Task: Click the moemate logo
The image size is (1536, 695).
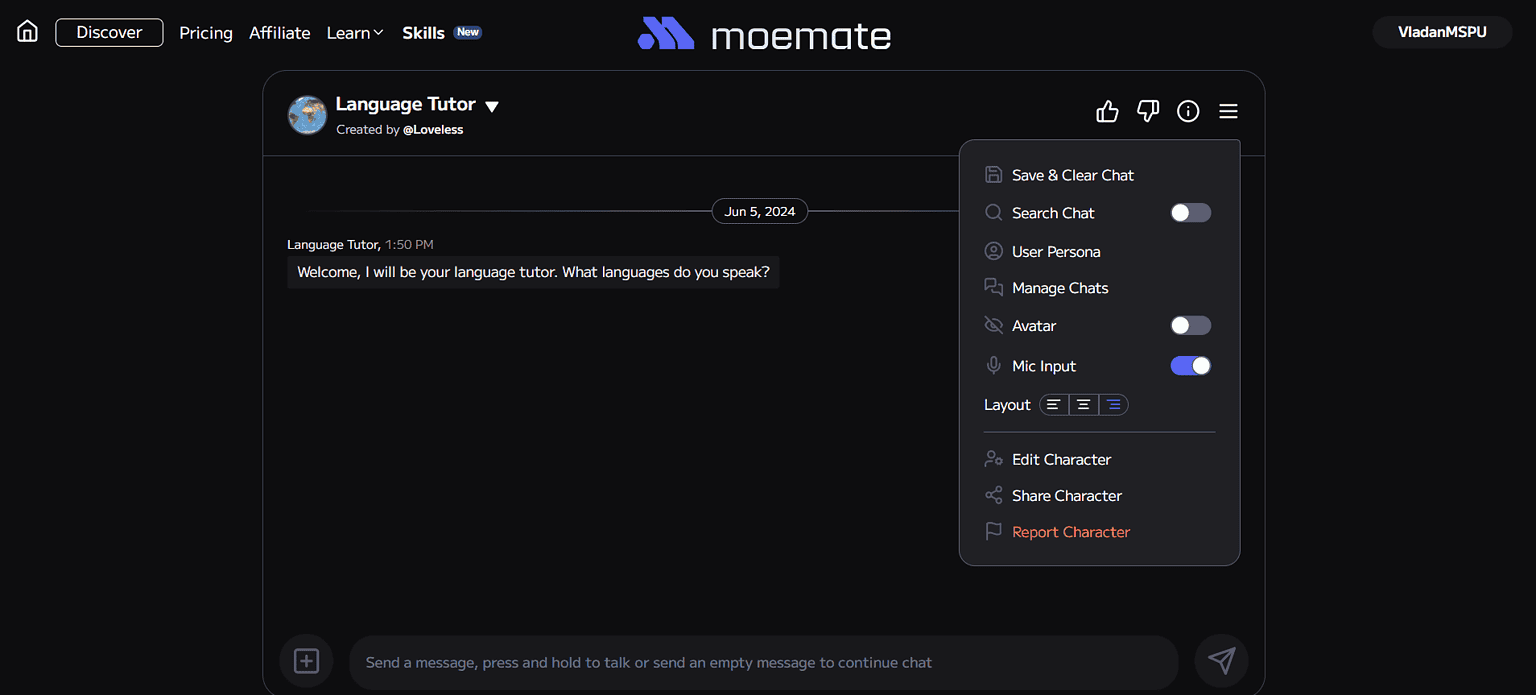Action: point(763,34)
